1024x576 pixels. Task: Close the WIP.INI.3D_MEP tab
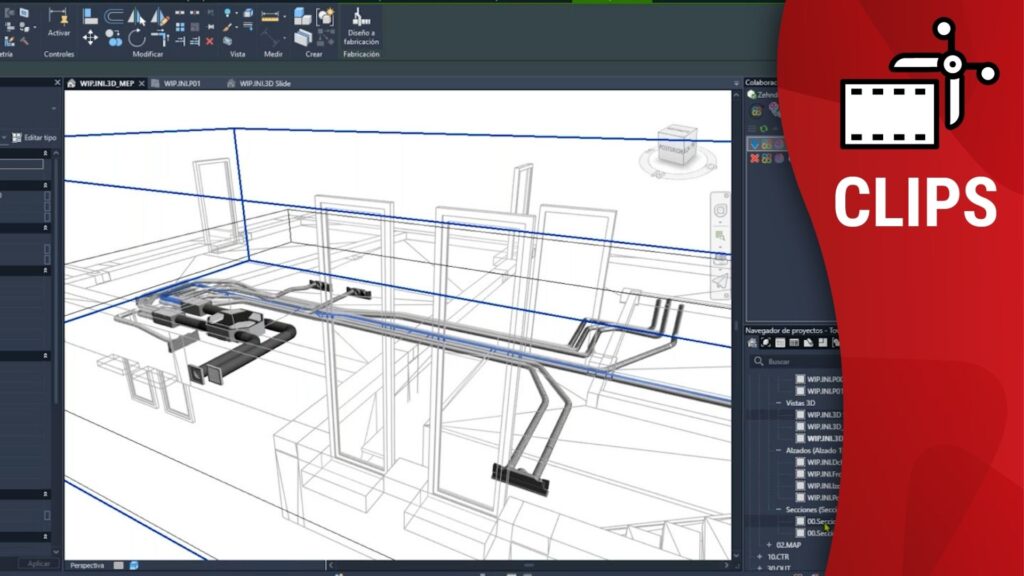coord(142,84)
